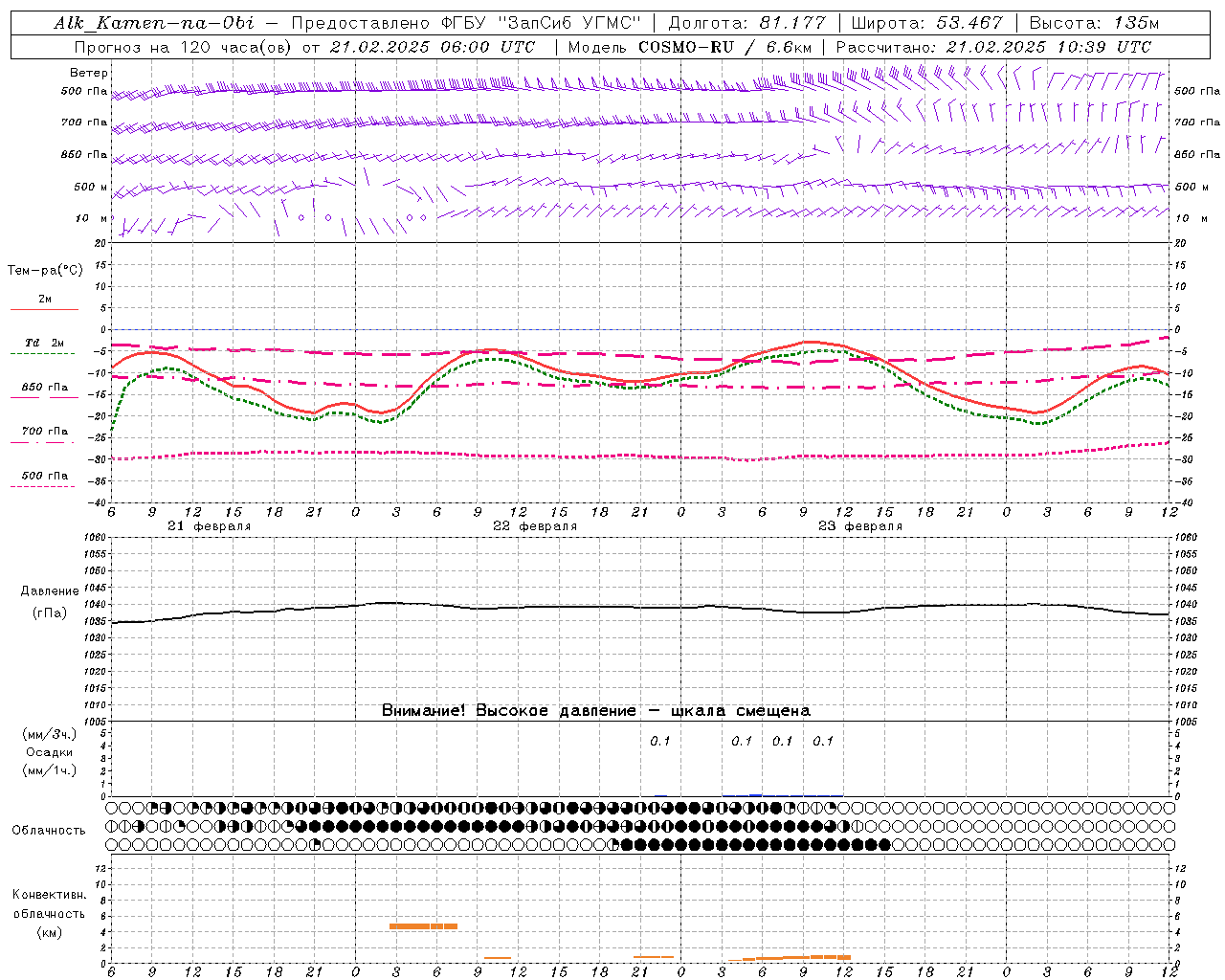Click the orange convective cloud bar near 5 km
Image resolution: width=1225 pixels, height=980 pixels.
(x=423, y=926)
